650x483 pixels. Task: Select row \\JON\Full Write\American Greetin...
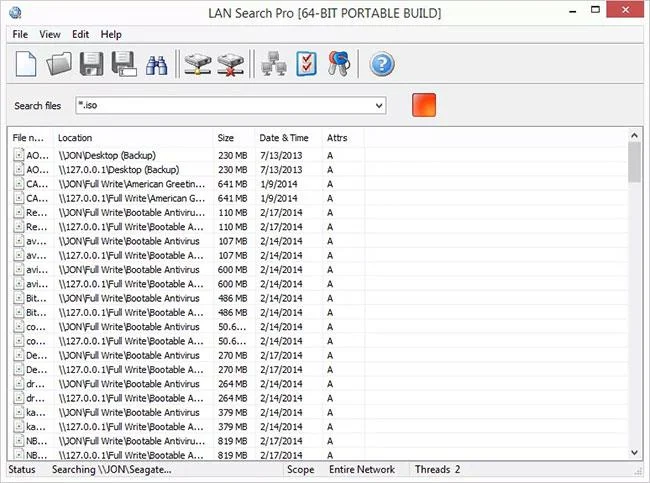(318, 184)
